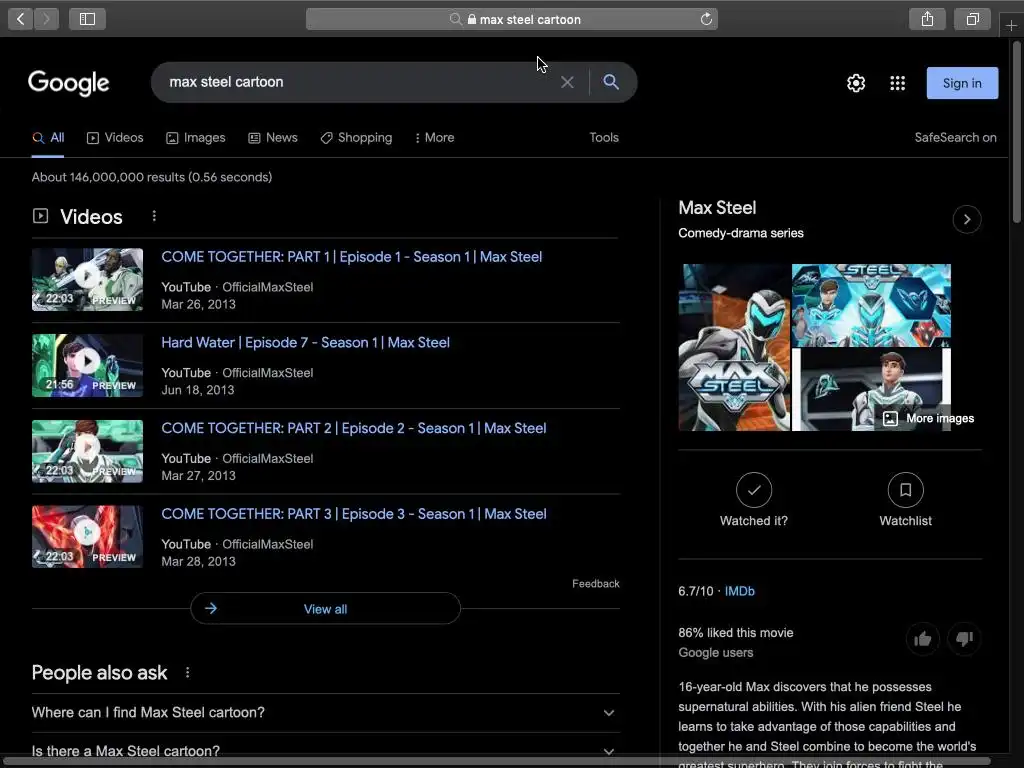The height and width of the screenshot is (768, 1024).
Task: Open the Google apps grid
Action: 897,83
